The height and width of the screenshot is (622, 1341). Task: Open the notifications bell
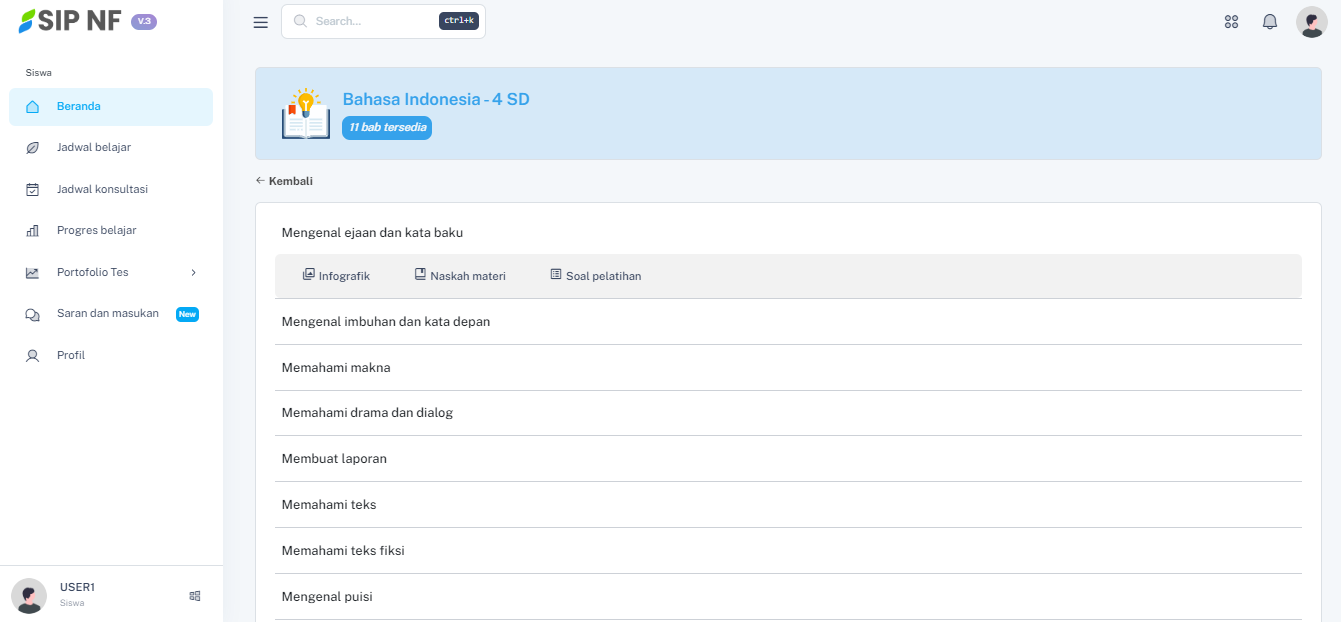coord(1270,22)
